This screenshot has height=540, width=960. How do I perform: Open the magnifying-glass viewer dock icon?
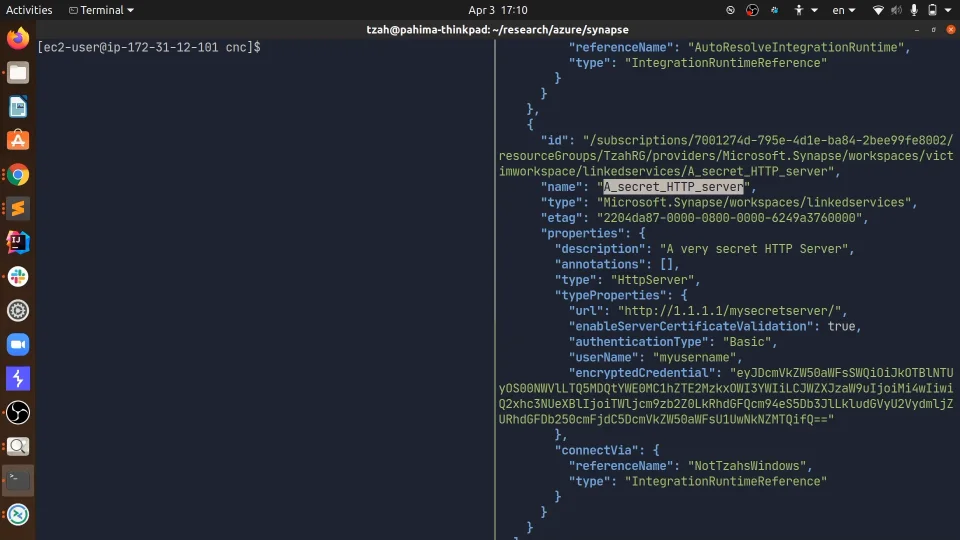18,446
